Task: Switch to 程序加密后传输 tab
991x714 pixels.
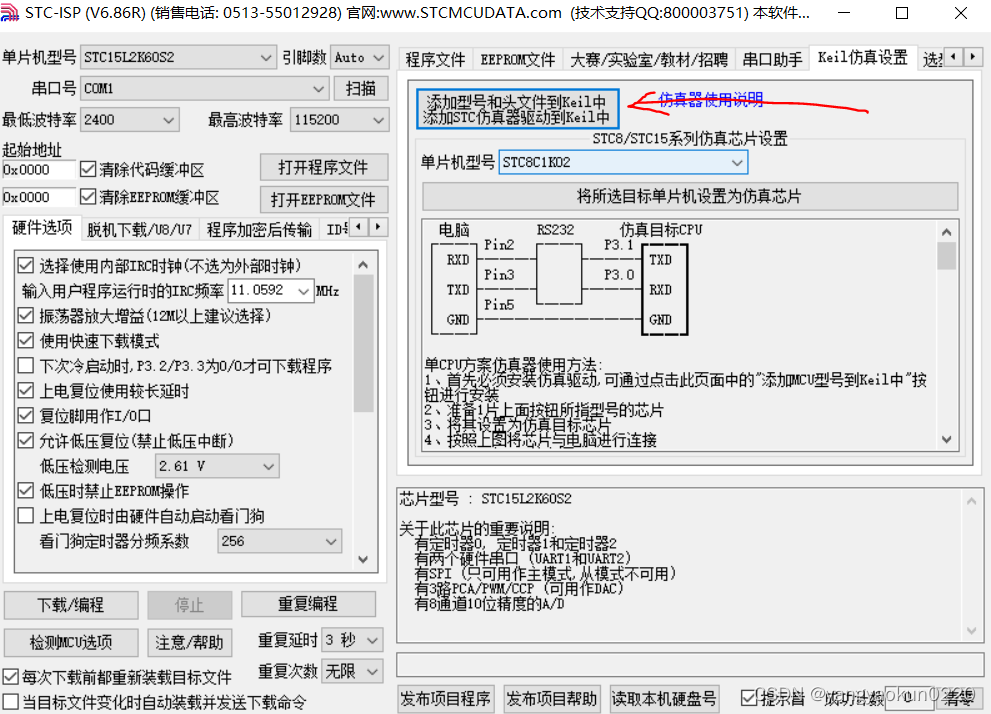Action: 259,229
